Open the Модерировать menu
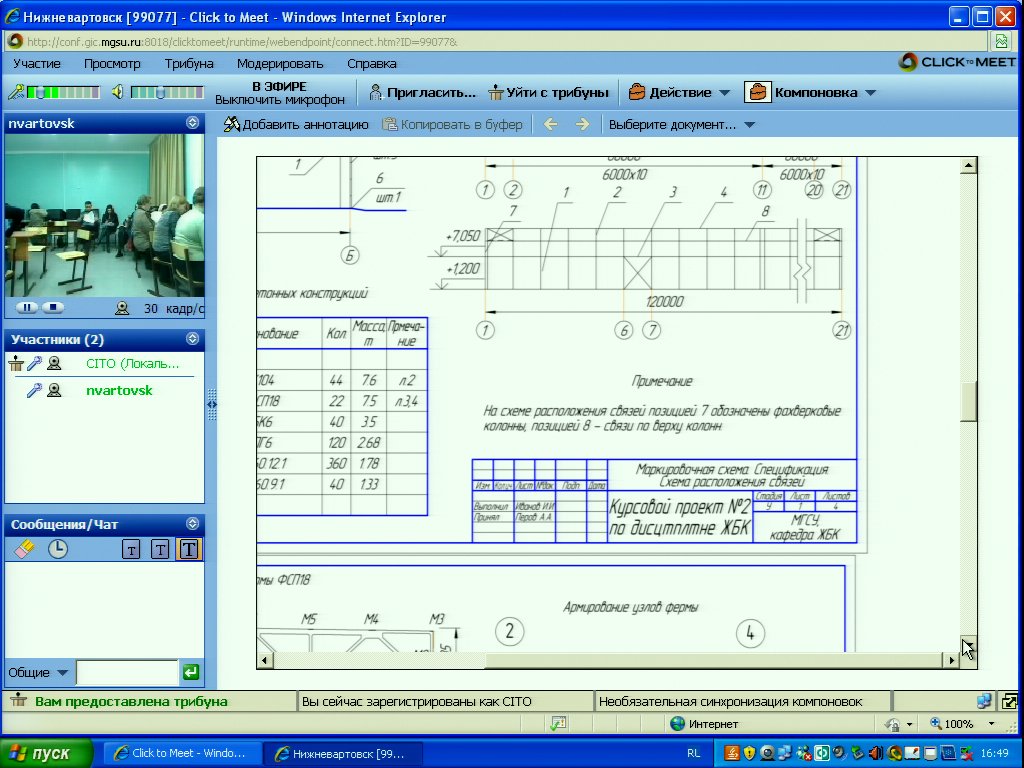This screenshot has width=1024, height=768. pyautogui.click(x=280, y=63)
